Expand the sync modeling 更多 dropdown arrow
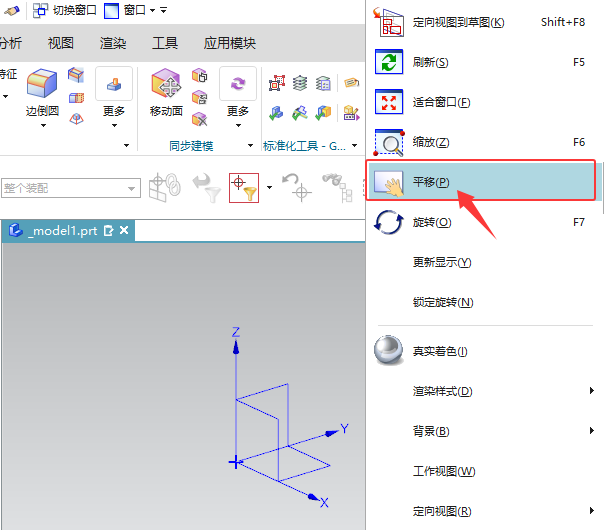This screenshot has height=530, width=604. (x=238, y=126)
